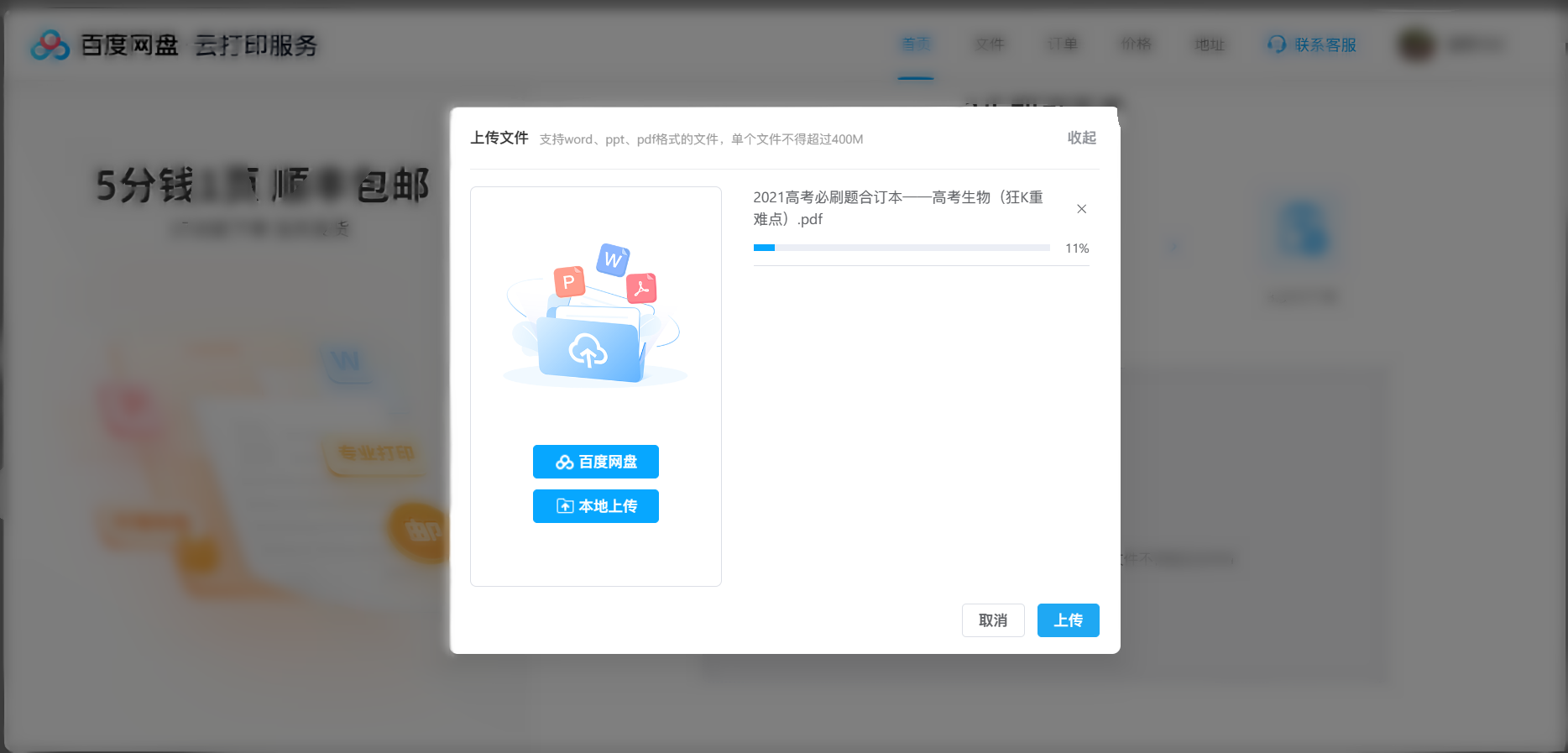The height and width of the screenshot is (753, 1568).
Task: Click the 百度网盘 upload source button
Action: [x=595, y=462]
